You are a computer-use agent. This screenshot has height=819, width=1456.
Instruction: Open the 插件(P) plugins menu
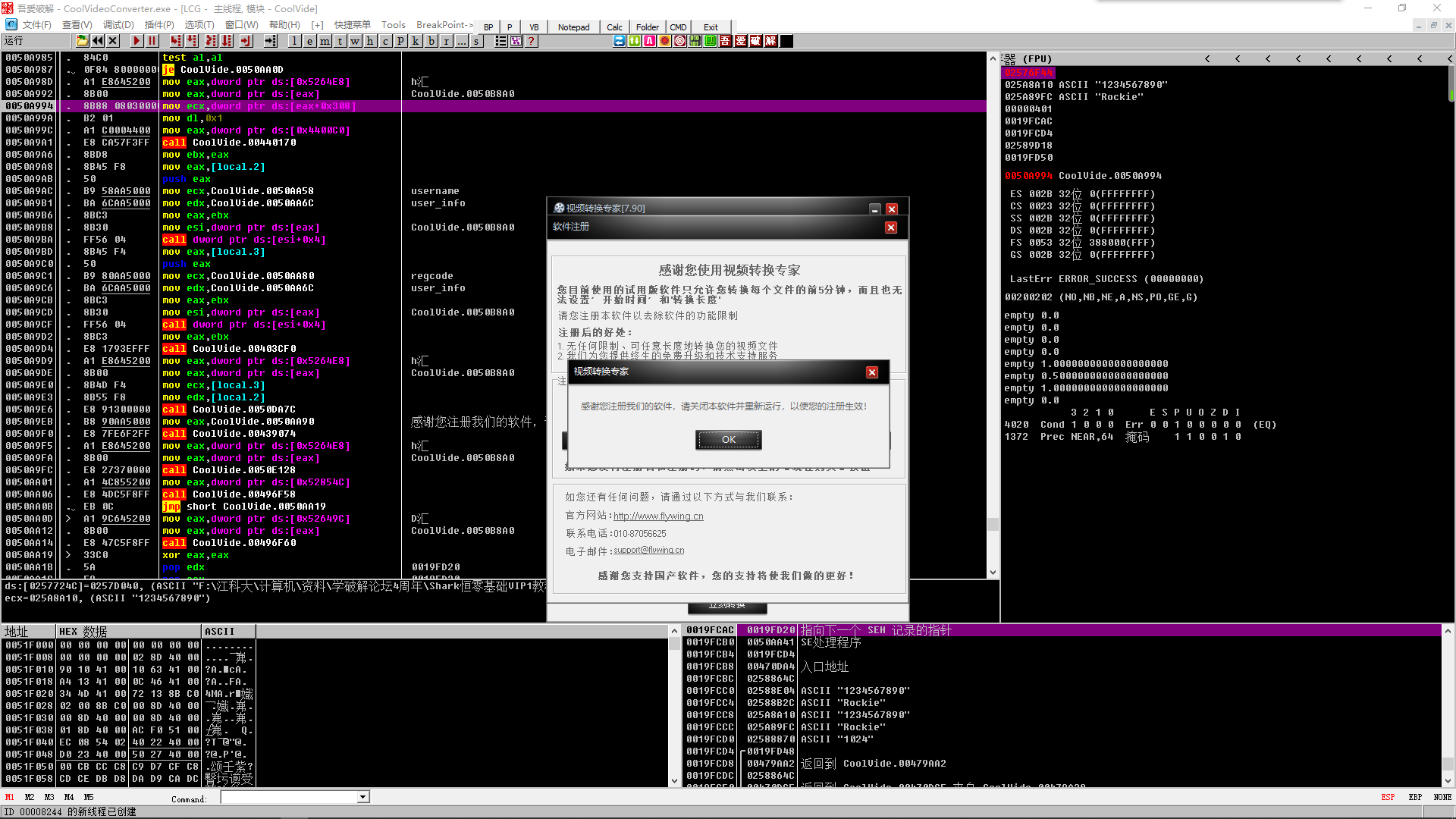(159, 25)
